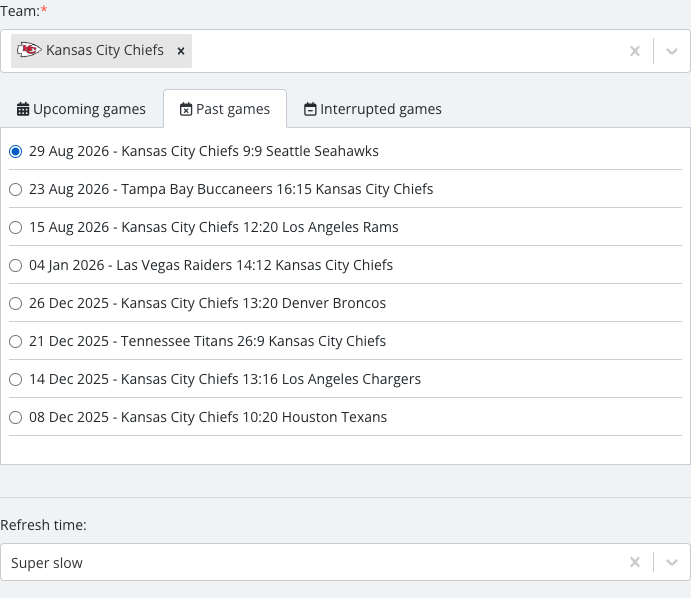Select the 29 Aug 2026 Seattle Seahawks game
This screenshot has width=691, height=598.
pos(15,151)
